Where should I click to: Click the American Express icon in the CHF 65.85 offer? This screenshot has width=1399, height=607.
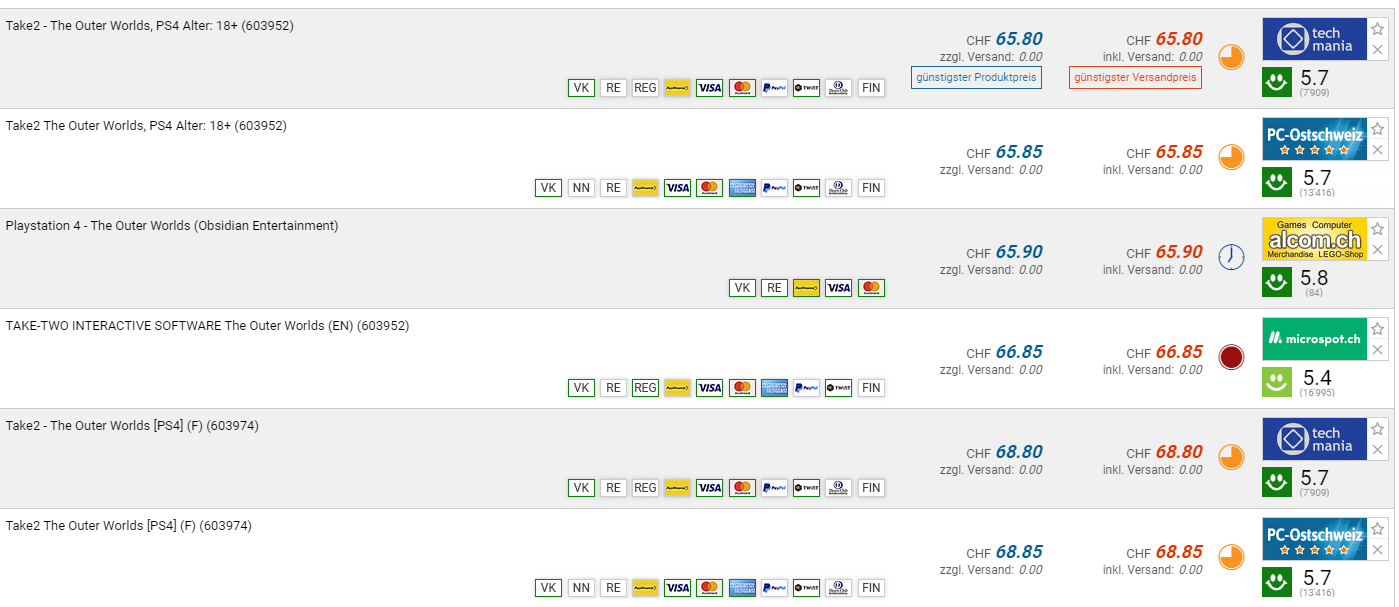(742, 188)
